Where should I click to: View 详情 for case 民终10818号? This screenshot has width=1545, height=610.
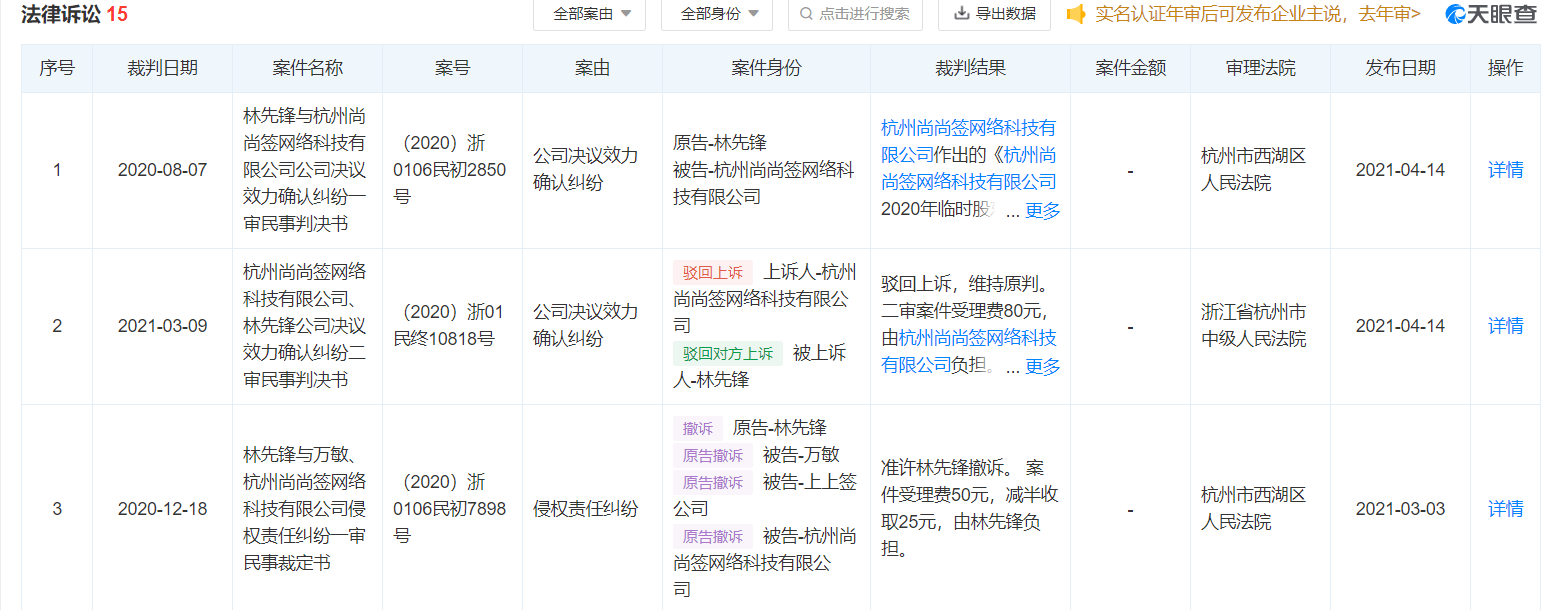click(x=1505, y=326)
